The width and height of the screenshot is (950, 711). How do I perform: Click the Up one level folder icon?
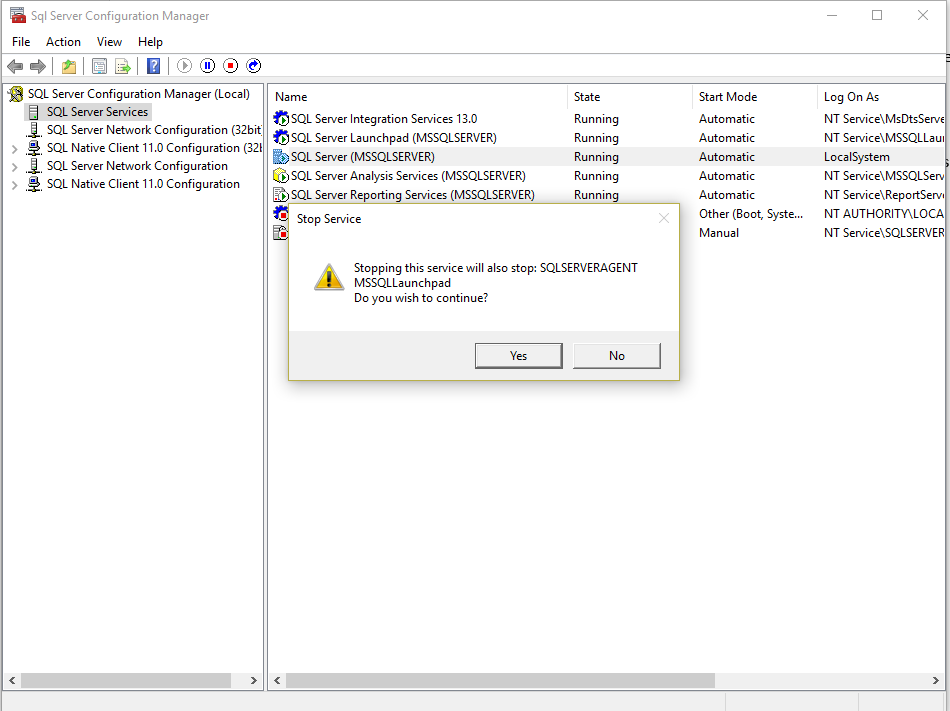(x=69, y=66)
